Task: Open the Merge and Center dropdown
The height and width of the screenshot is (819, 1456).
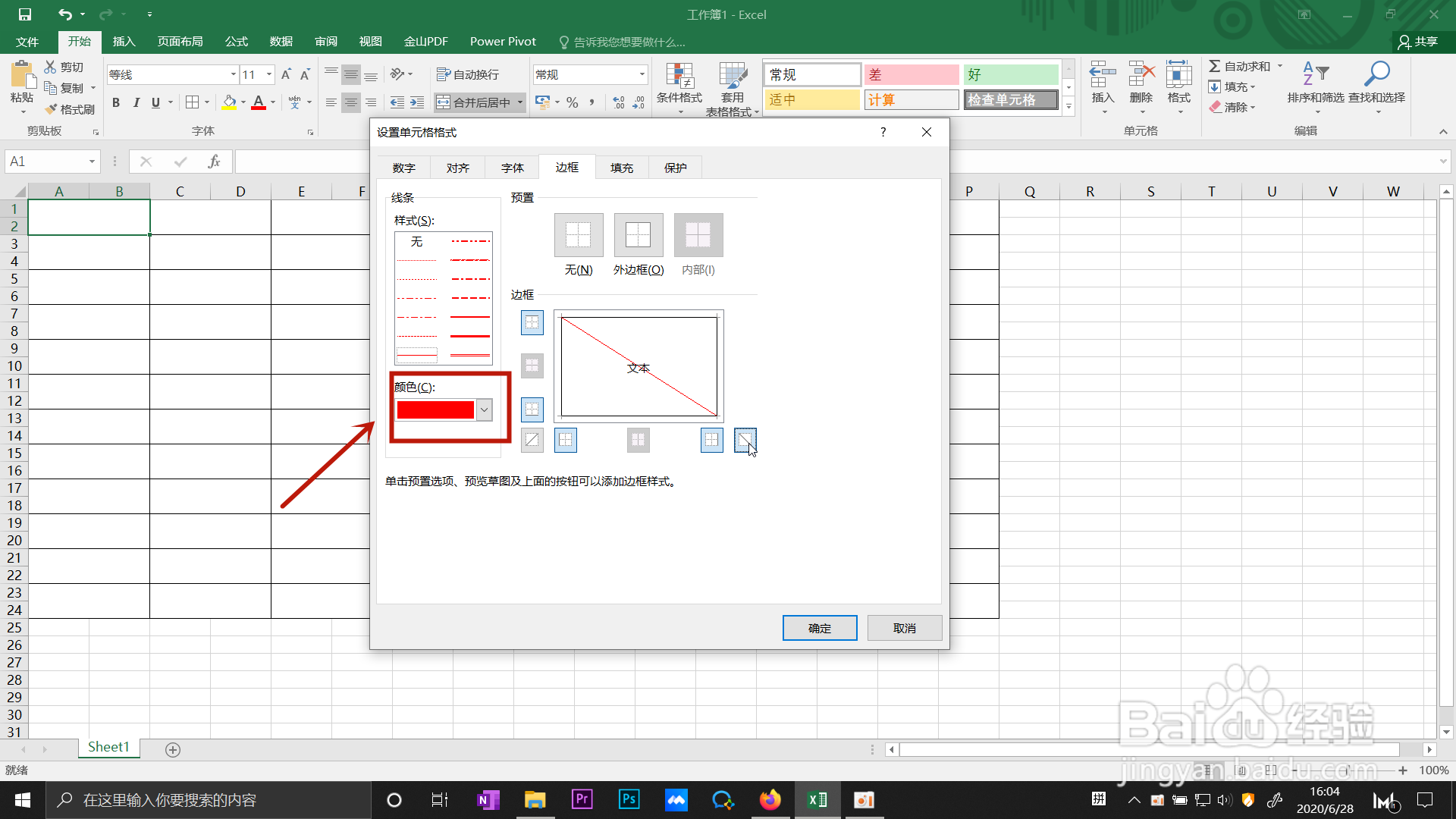Action: [x=519, y=102]
